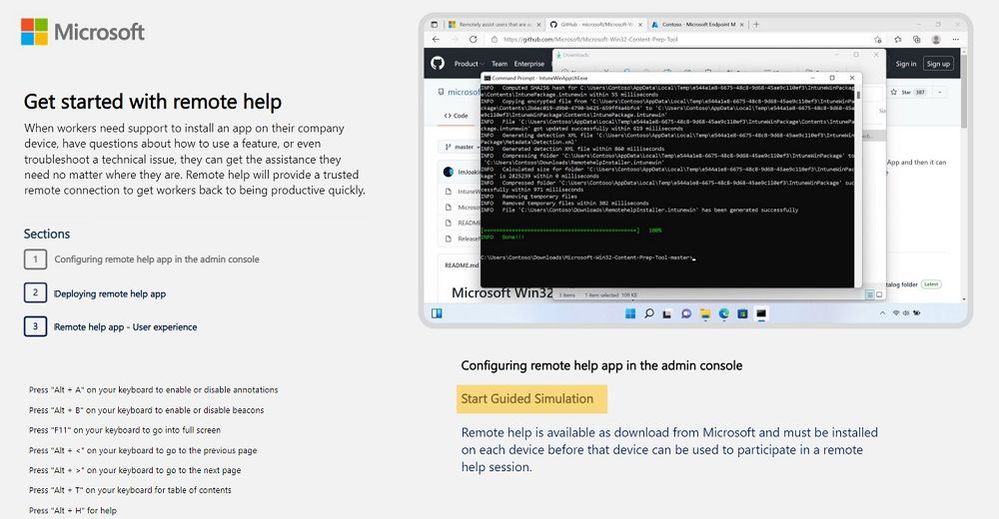Open Microsoft Edge from preview taskbar
This screenshot has width=999, height=519.
pyautogui.click(x=724, y=313)
